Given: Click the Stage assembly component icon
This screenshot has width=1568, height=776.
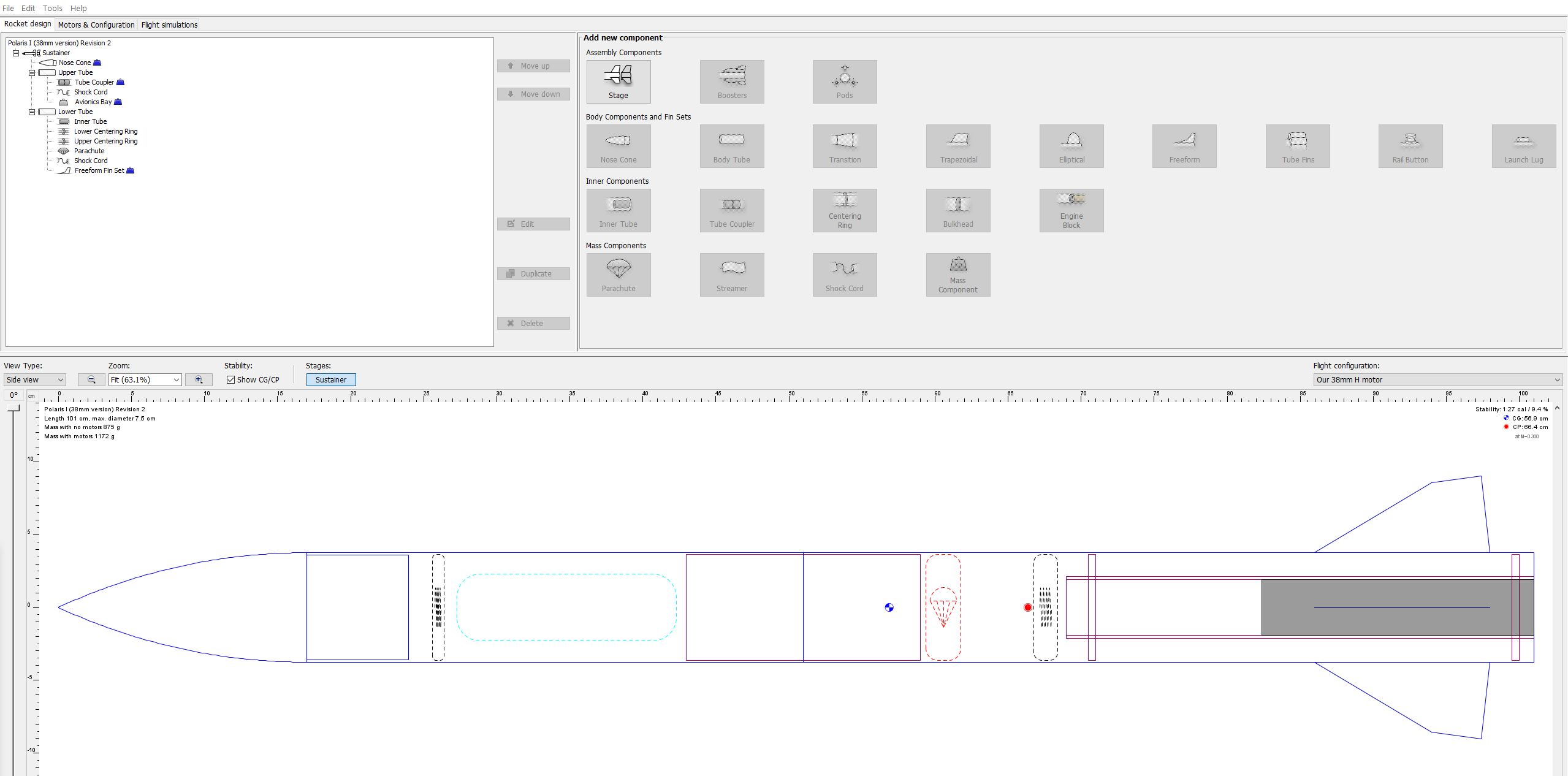Looking at the screenshot, I should coord(618,82).
